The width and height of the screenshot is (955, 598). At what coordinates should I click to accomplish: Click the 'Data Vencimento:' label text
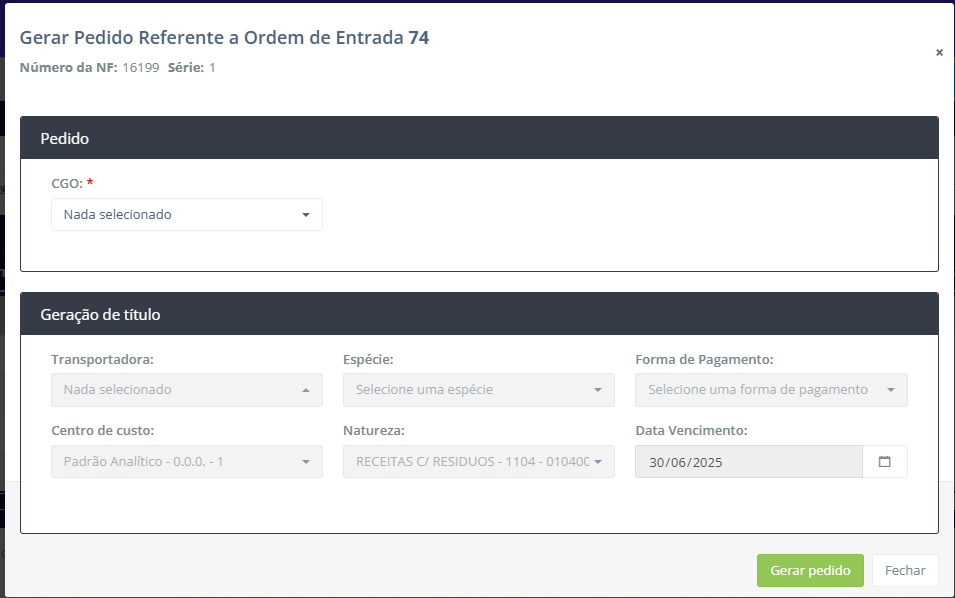[691, 431]
